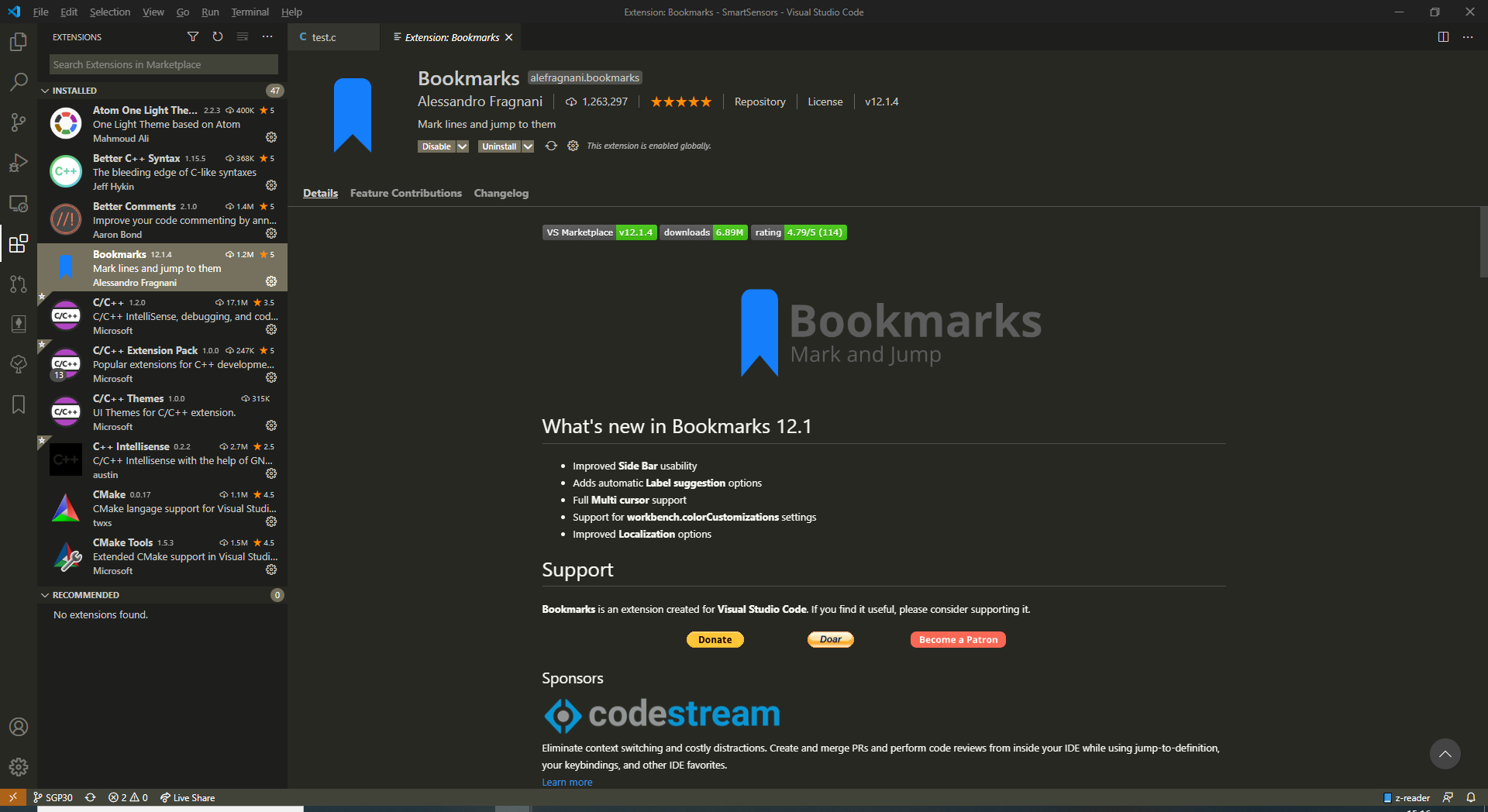Open manage gear for Better Comments extension
The image size is (1488, 812).
pos(271,233)
